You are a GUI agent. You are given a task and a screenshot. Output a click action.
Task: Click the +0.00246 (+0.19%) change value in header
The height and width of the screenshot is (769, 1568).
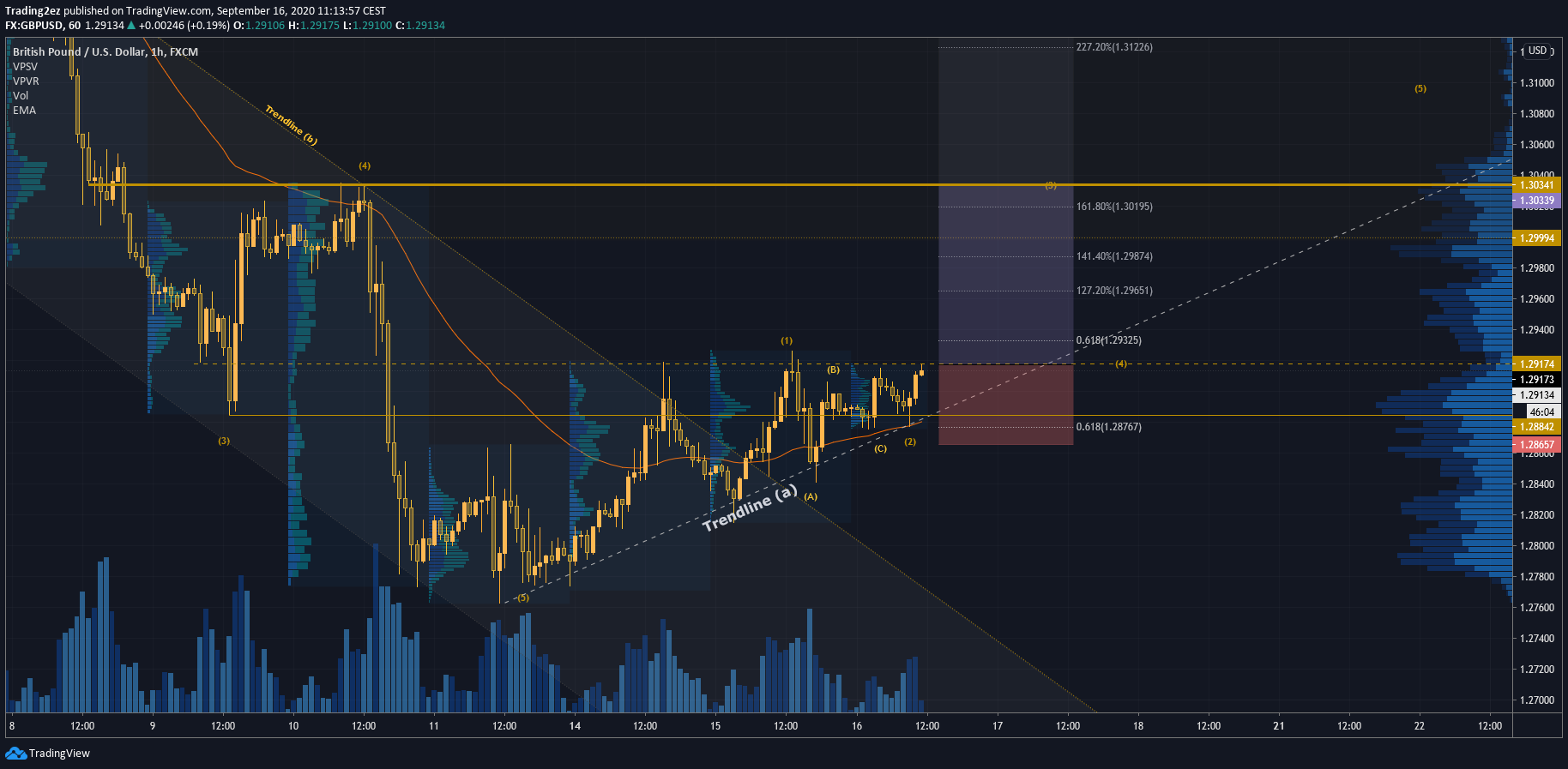(x=184, y=25)
